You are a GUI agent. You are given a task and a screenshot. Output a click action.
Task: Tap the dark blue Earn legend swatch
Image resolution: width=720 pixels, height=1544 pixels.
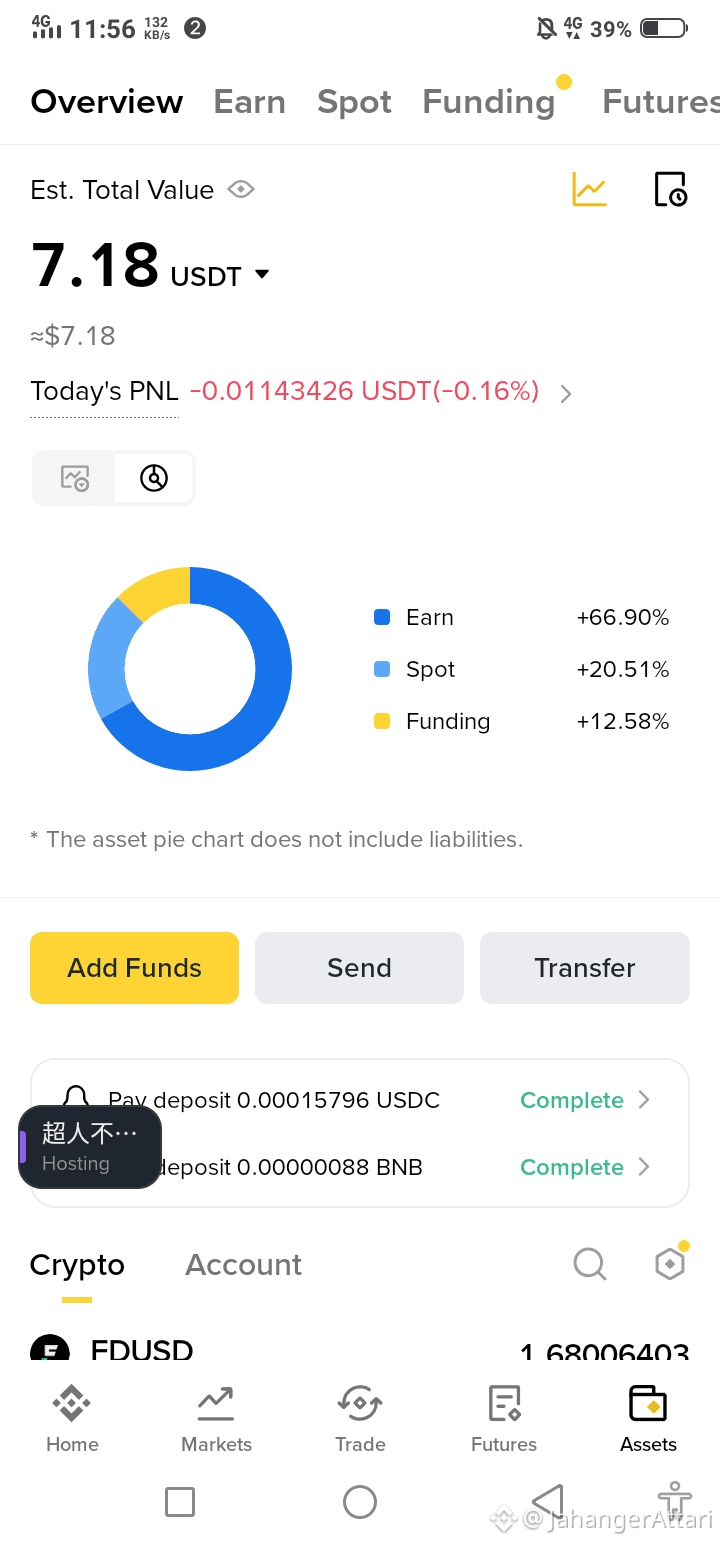click(x=382, y=617)
